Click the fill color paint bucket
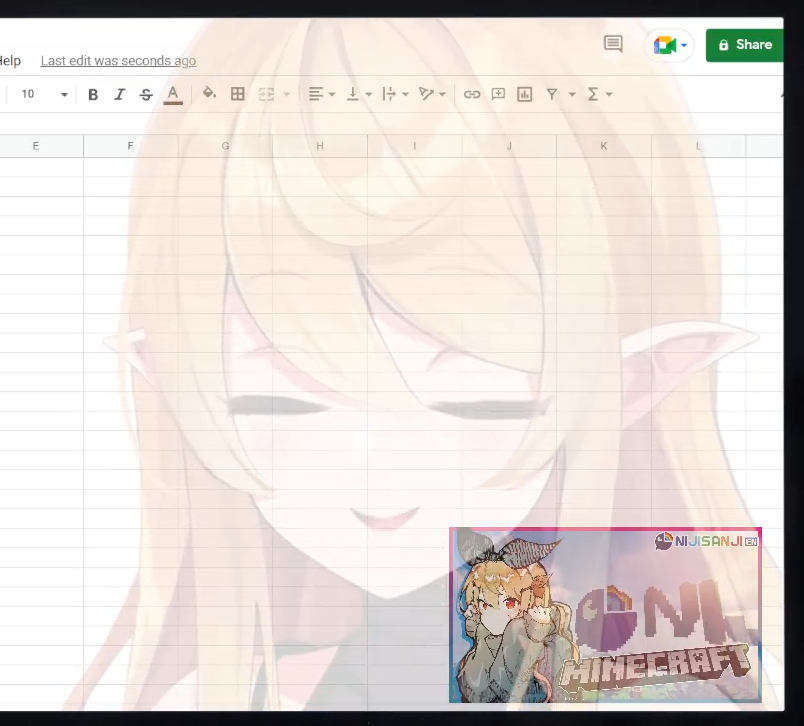 coord(209,94)
